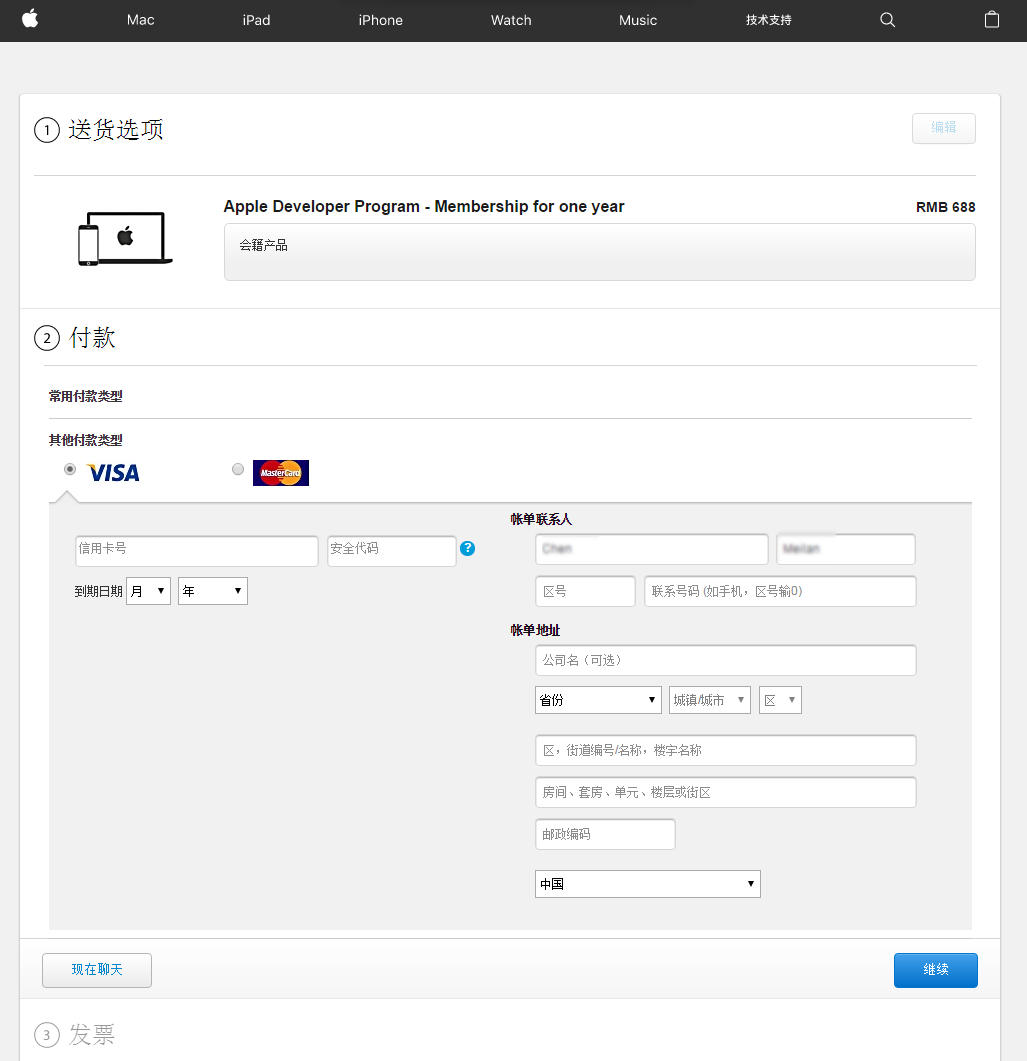Click the security code help question icon
Image resolution: width=1027 pixels, height=1061 pixels.
[467, 549]
